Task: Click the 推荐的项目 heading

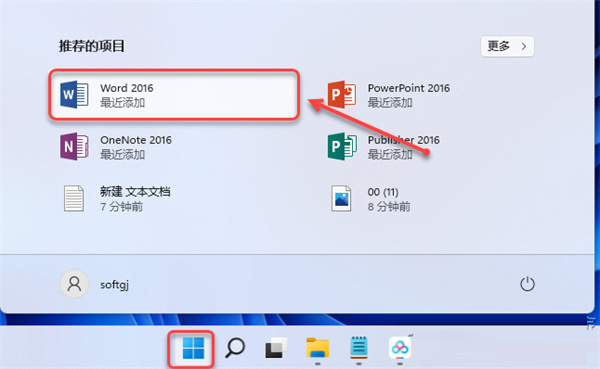Action: (x=91, y=46)
